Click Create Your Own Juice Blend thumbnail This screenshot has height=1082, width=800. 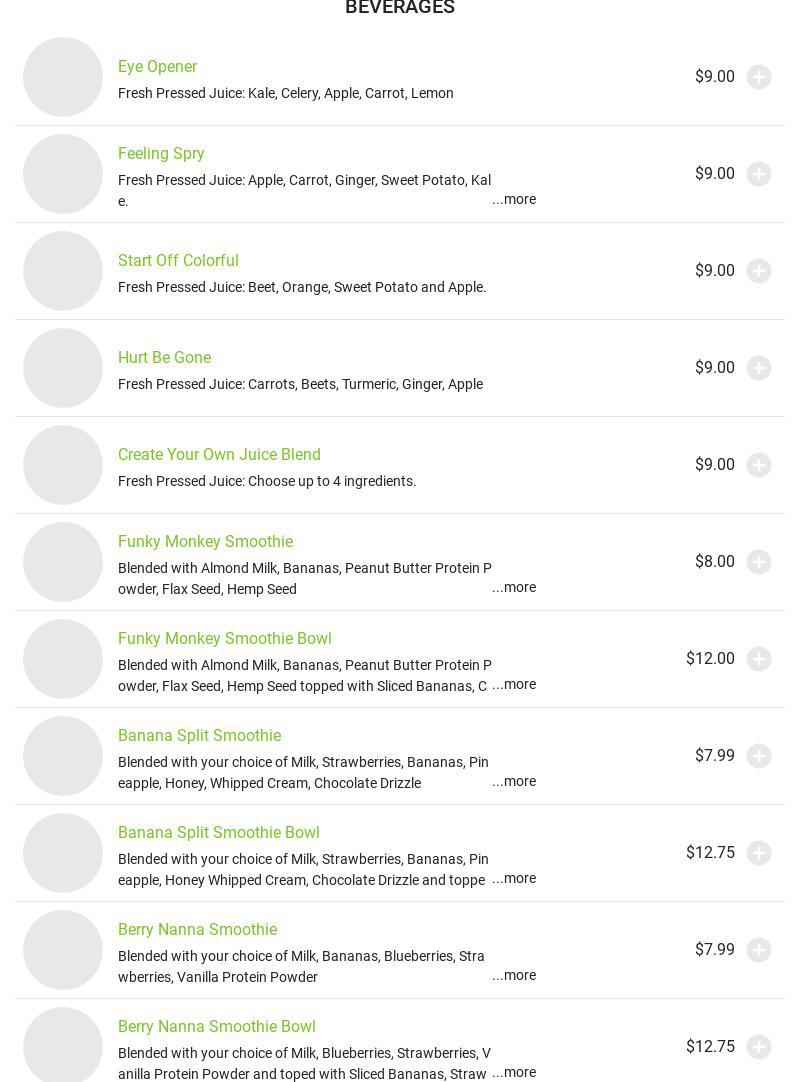coord(63,465)
